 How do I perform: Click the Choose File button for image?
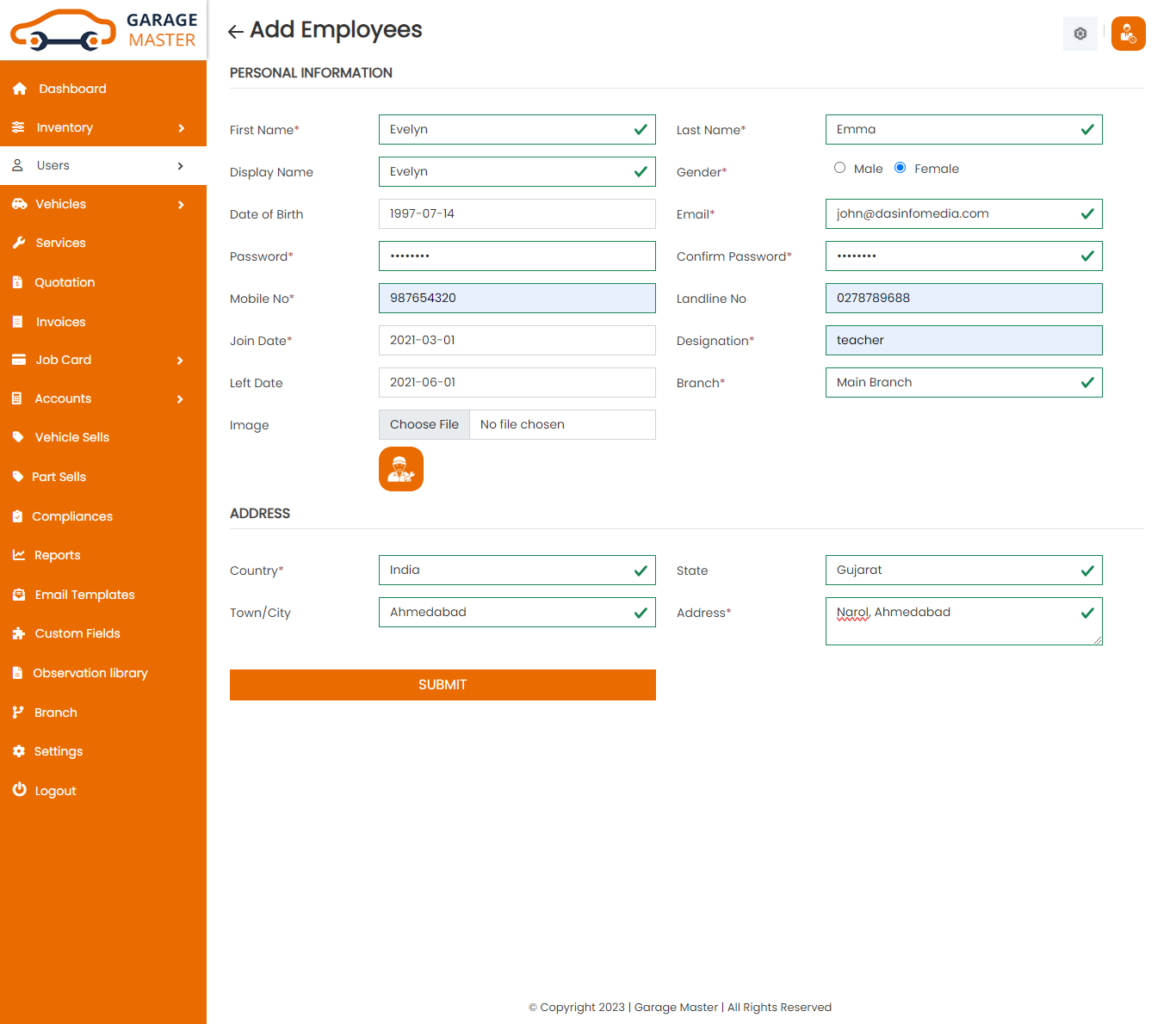click(x=424, y=425)
